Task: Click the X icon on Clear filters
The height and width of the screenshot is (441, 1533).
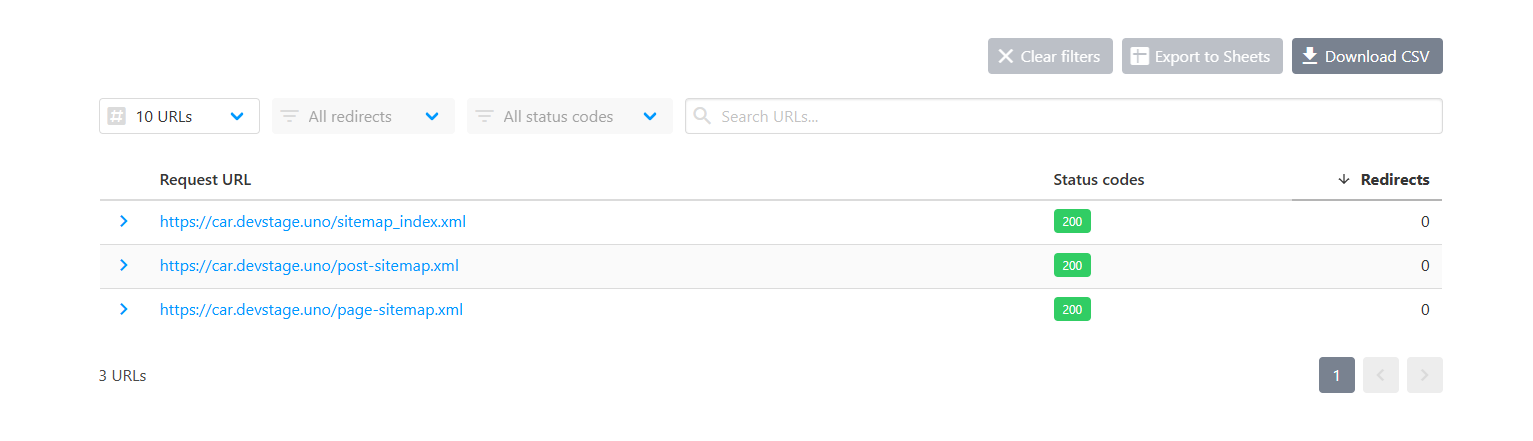Action: 1006,57
